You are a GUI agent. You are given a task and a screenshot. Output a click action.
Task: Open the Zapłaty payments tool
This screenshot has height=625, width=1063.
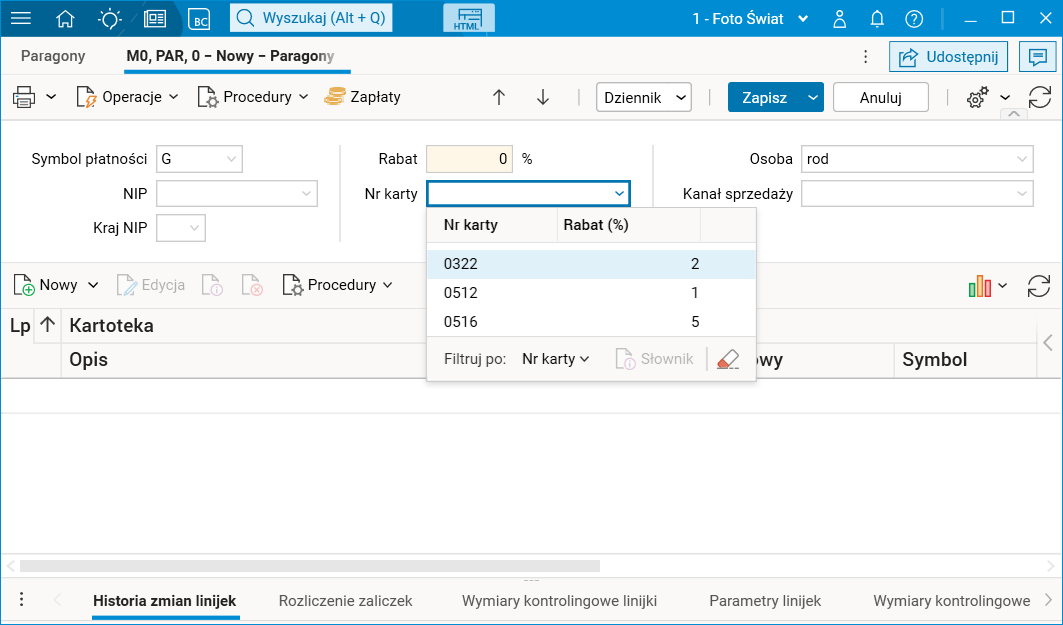coord(363,97)
